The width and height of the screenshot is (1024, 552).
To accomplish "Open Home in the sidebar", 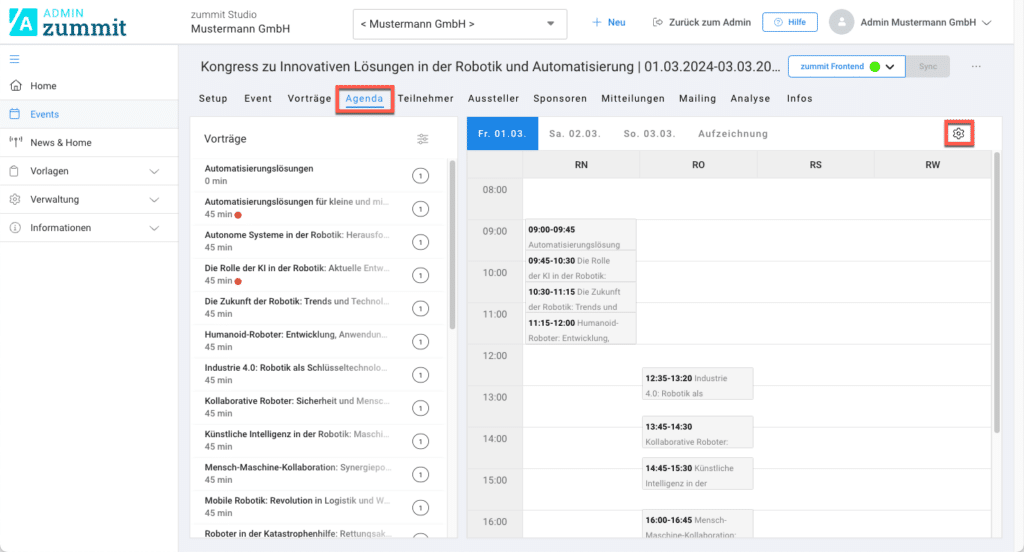I will [43, 86].
